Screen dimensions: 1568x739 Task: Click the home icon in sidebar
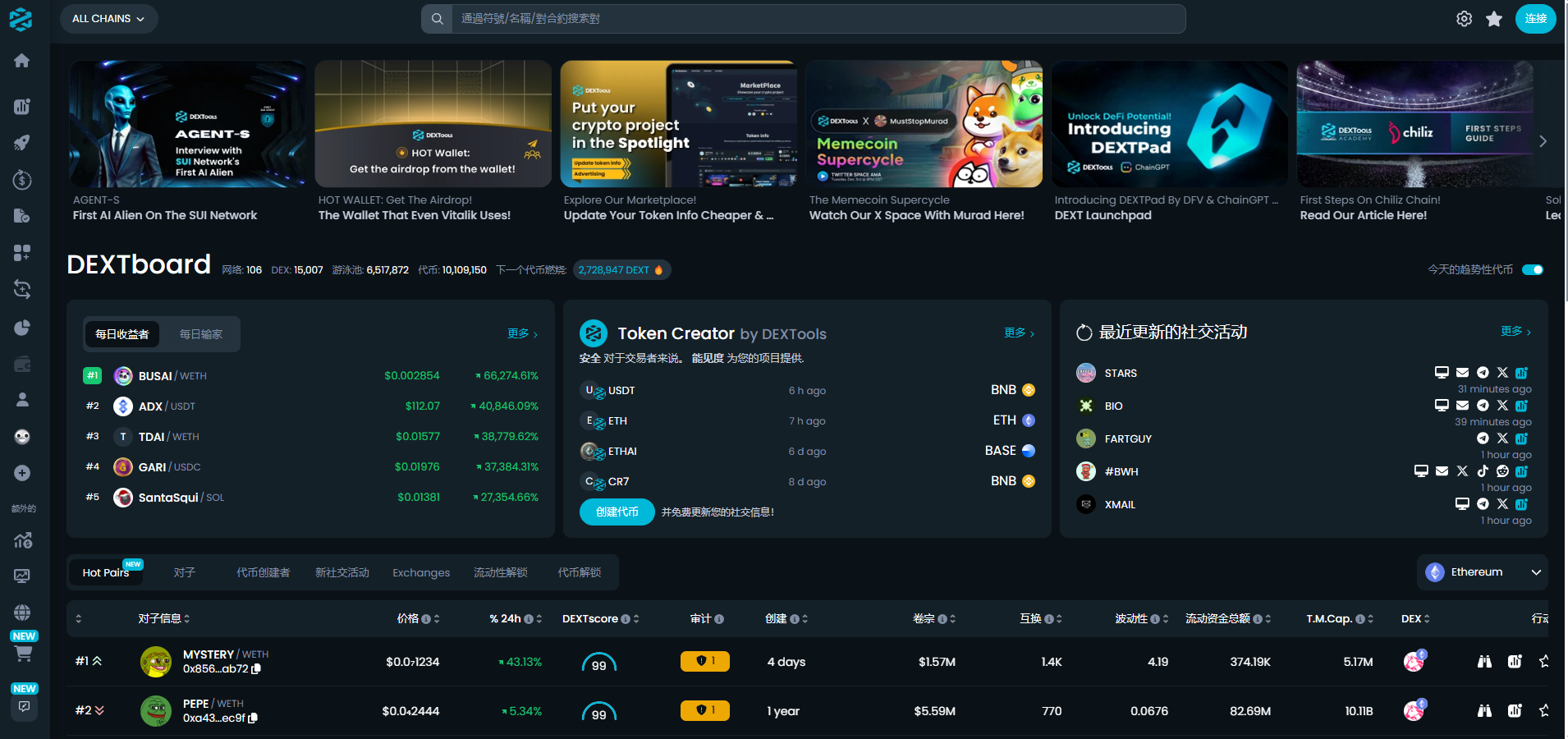[22, 61]
